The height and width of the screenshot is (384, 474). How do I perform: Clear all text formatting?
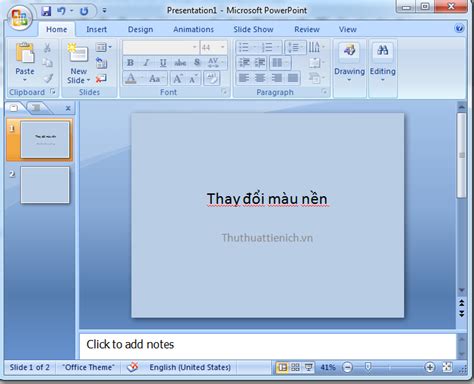[x=212, y=79]
